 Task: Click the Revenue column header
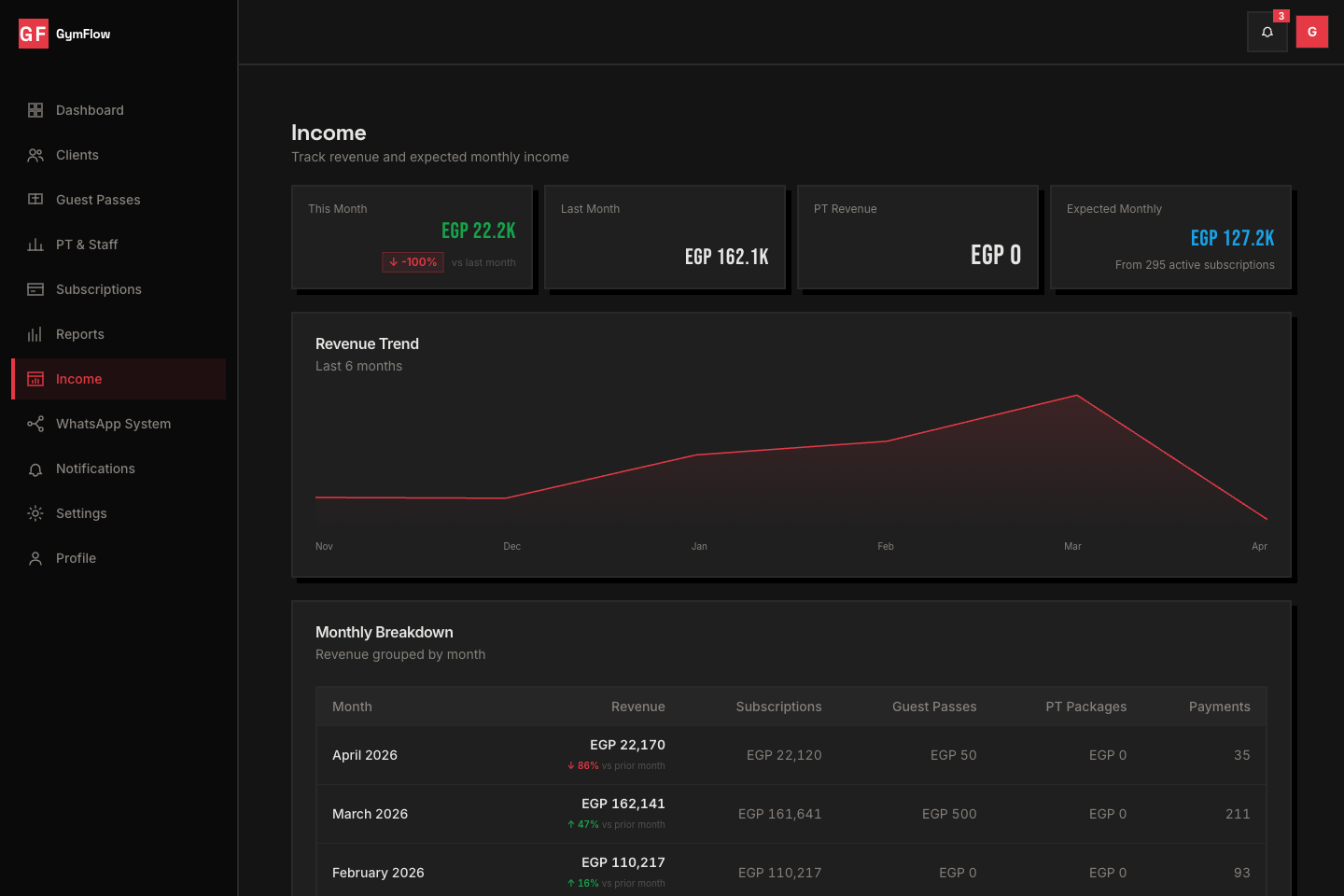tap(637, 707)
